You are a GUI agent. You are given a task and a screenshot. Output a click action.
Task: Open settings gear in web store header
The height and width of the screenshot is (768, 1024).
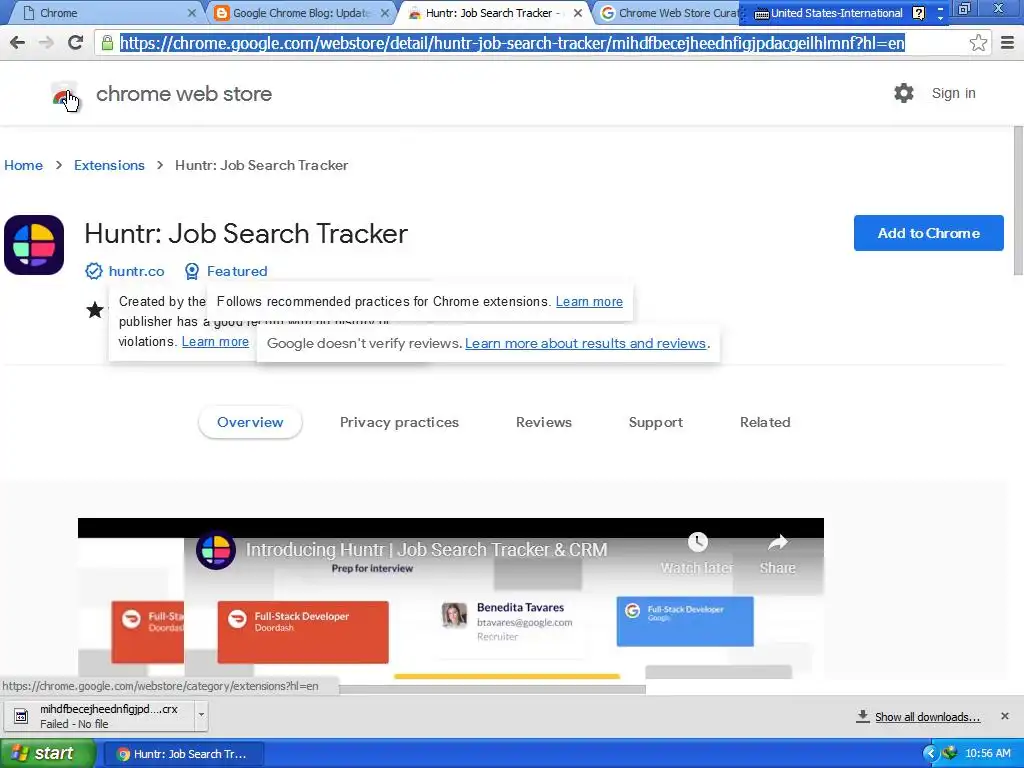click(x=904, y=93)
